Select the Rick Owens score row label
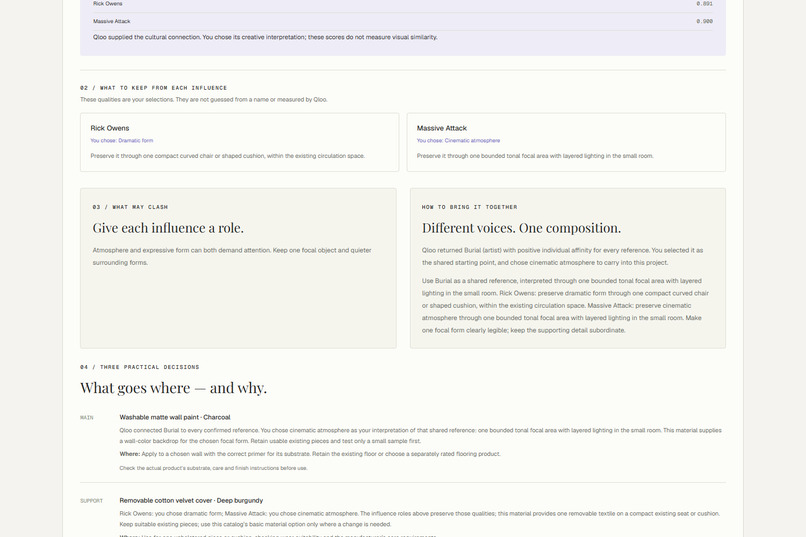The width and height of the screenshot is (806, 537). pos(107,4)
